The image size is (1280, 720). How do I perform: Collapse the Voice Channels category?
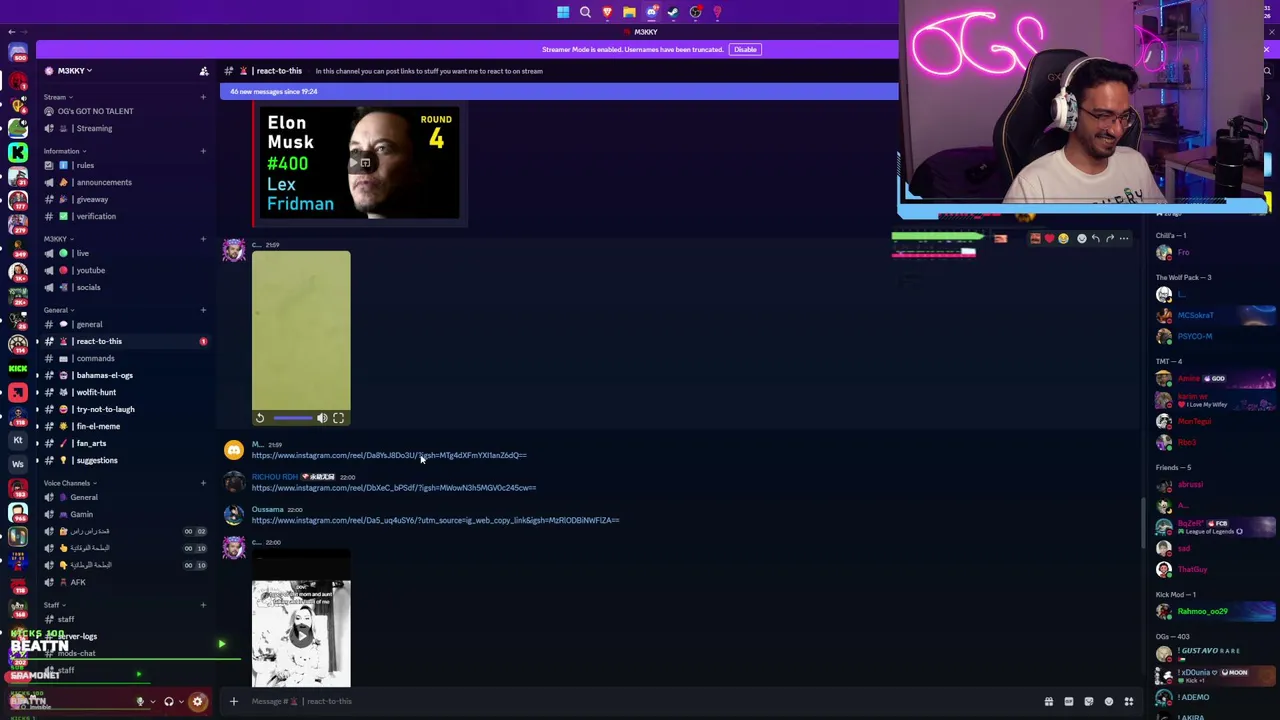(69, 483)
